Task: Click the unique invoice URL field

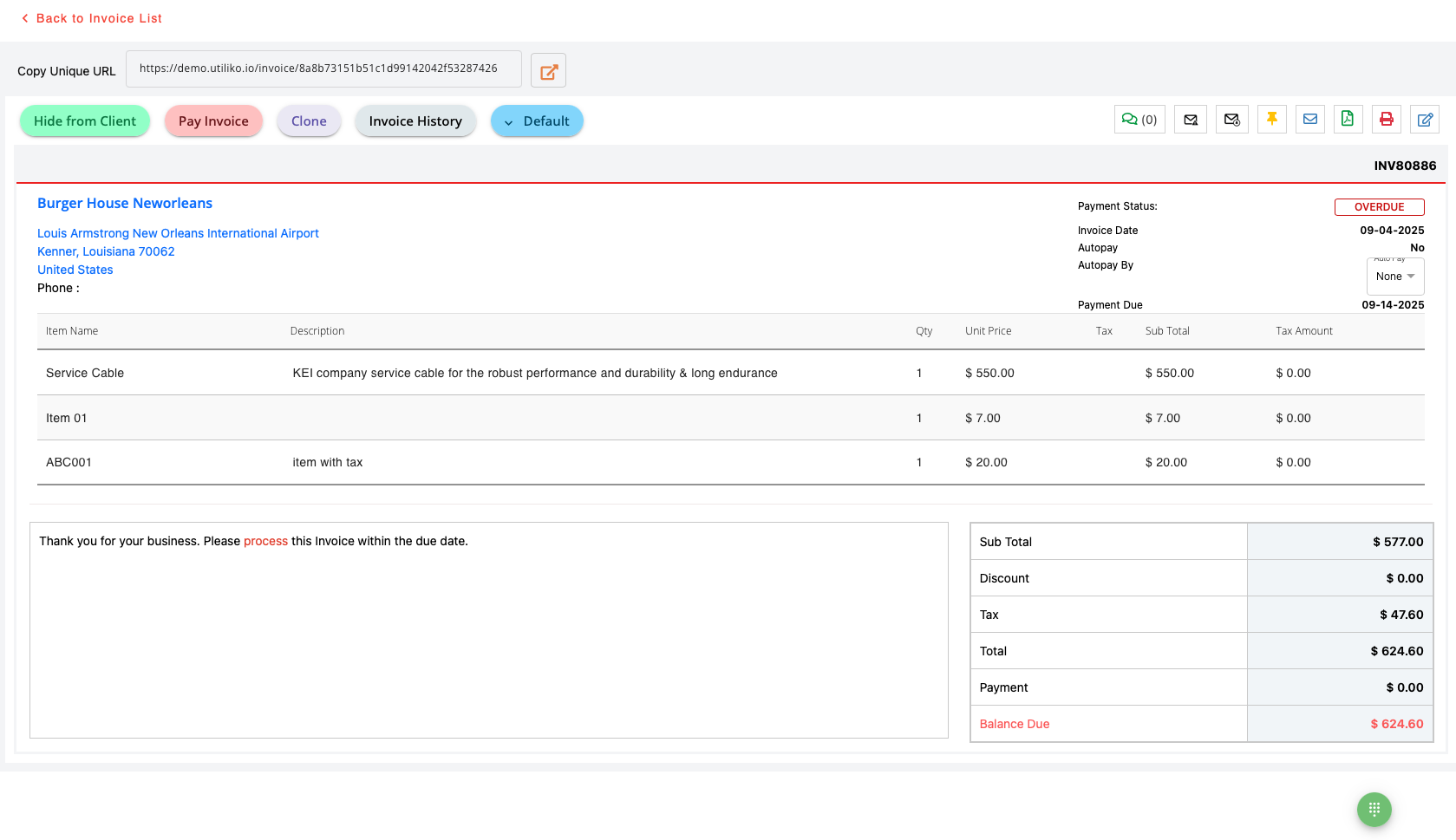Action: 323,68
